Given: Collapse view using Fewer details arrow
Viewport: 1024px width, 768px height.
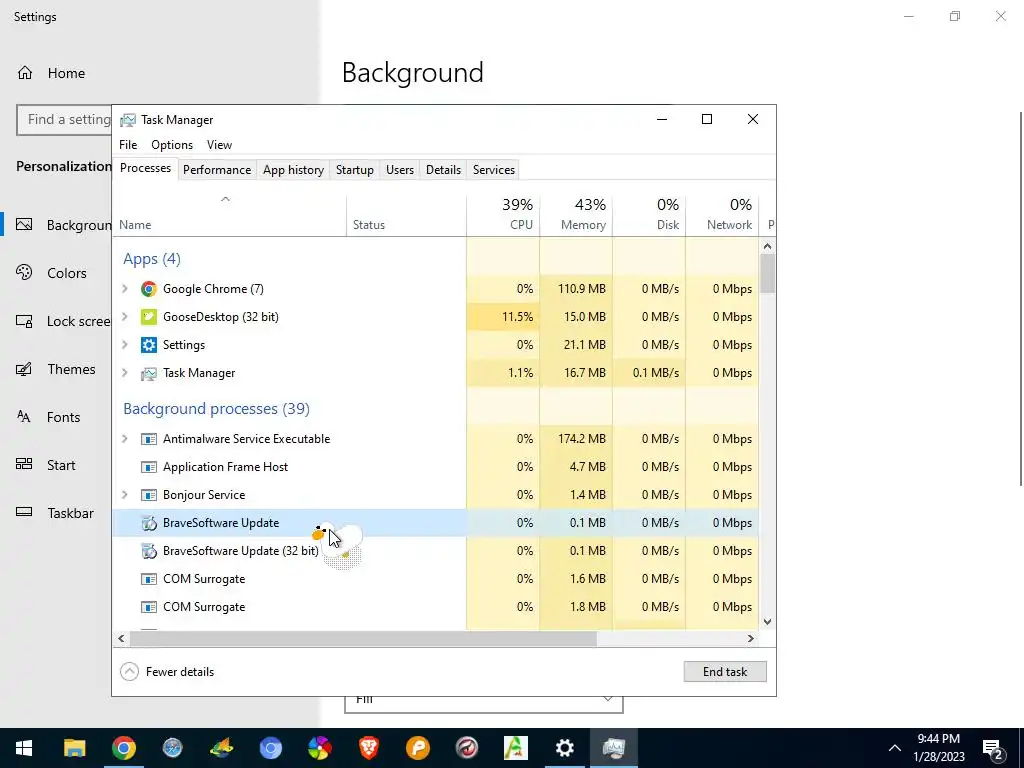Looking at the screenshot, I should point(129,671).
